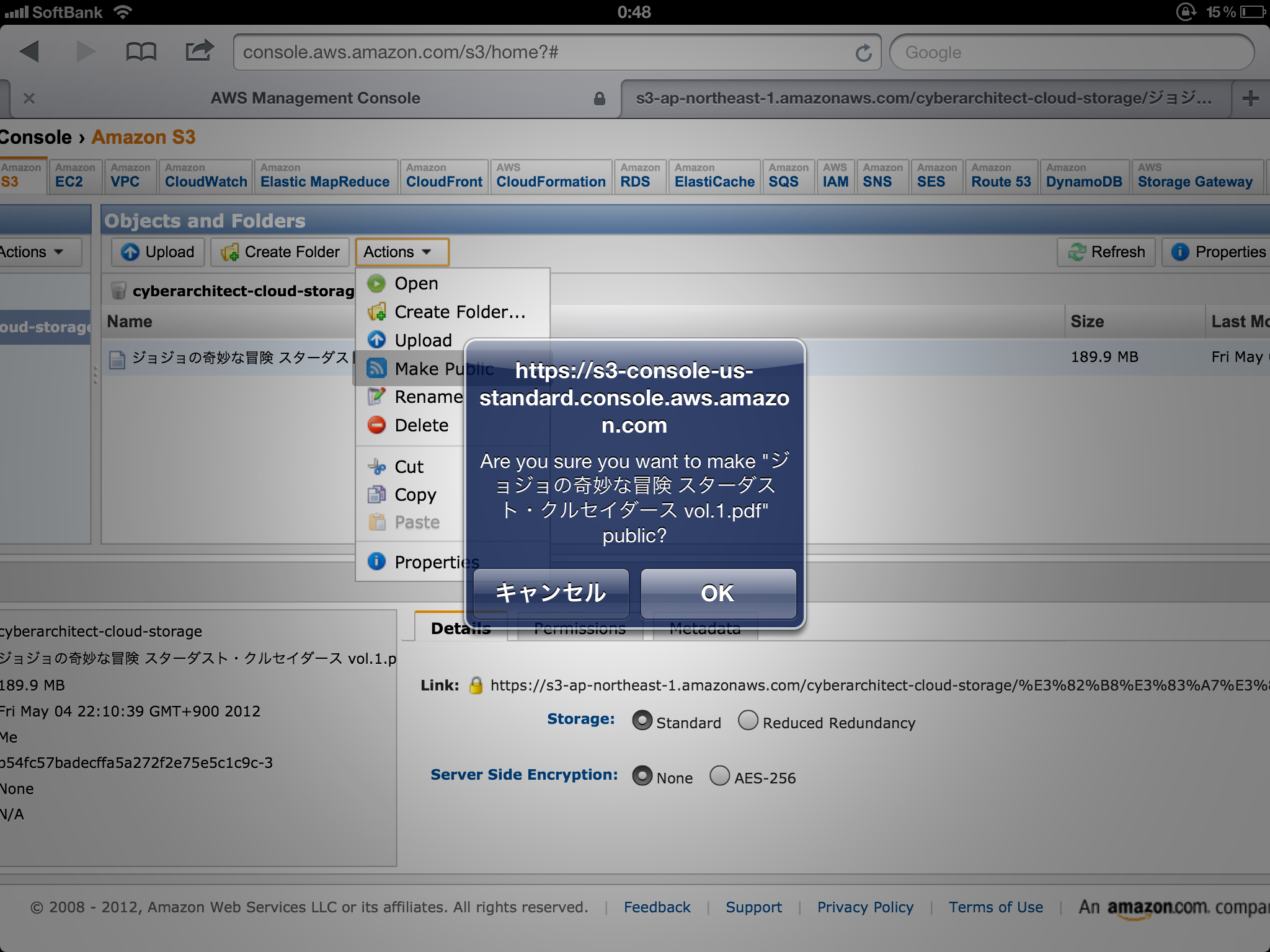
Task: Click the Properties toolbar button
Action: click(x=1217, y=252)
